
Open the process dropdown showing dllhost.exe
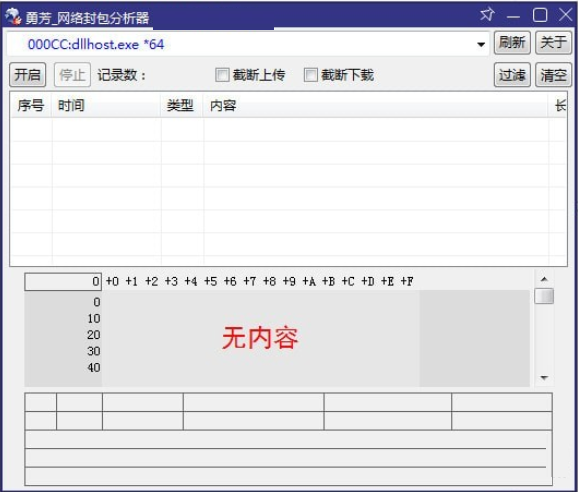click(x=481, y=45)
